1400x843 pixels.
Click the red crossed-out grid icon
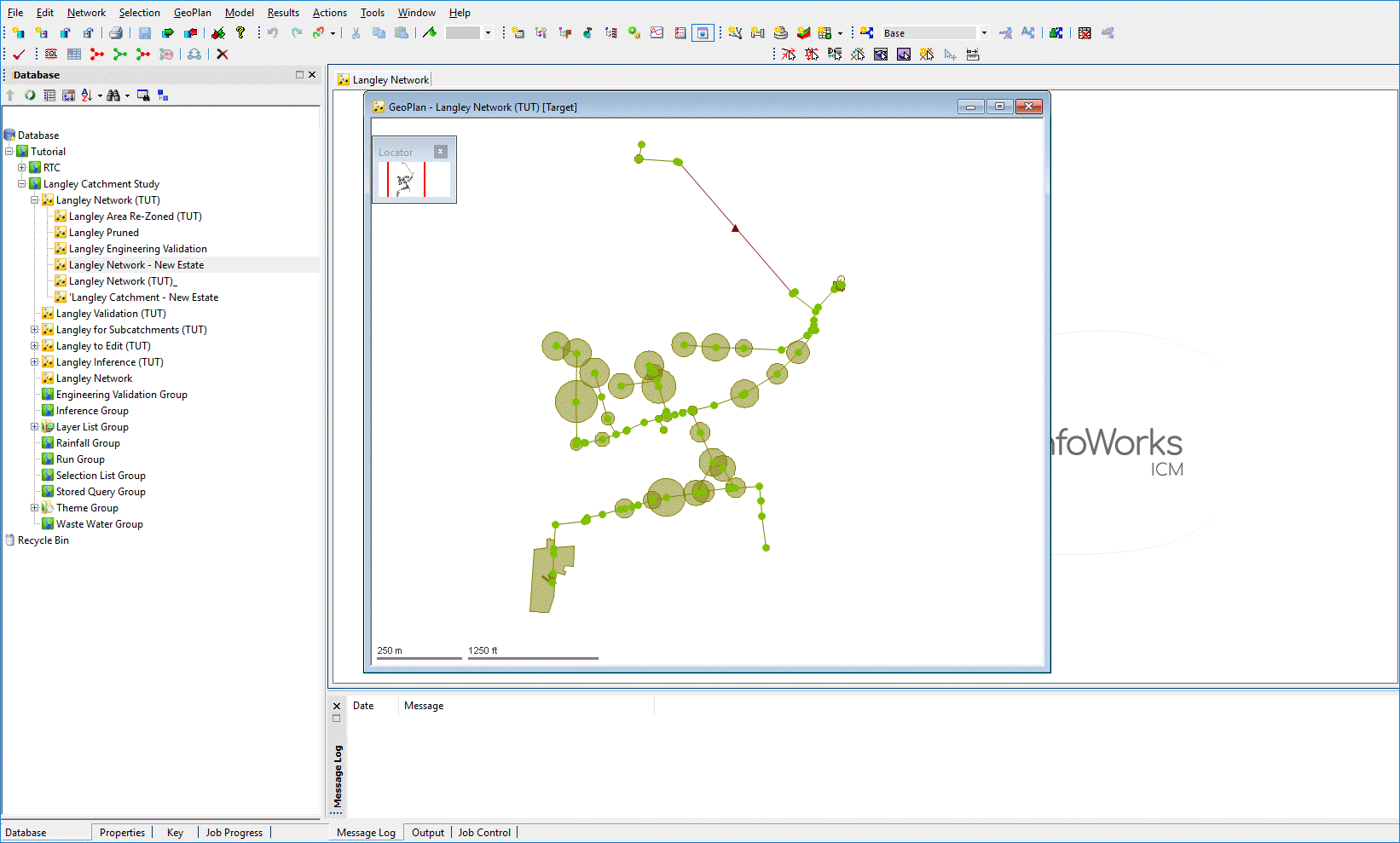(x=1085, y=33)
